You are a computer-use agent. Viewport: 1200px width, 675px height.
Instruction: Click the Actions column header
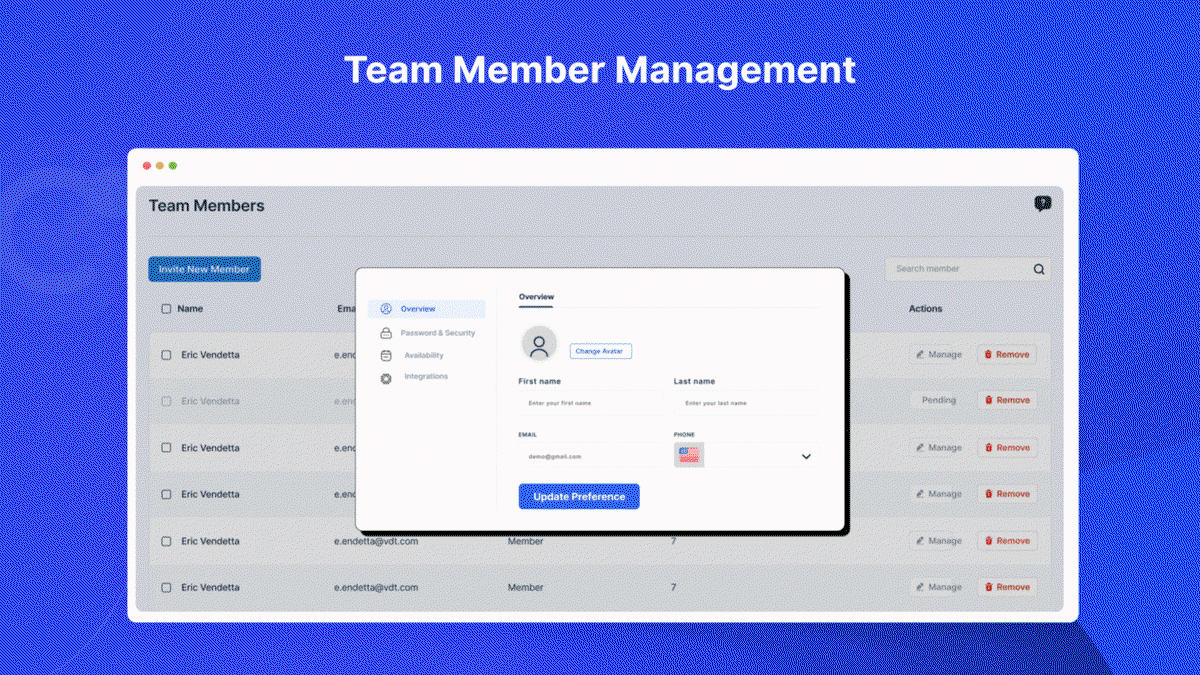[x=925, y=308]
